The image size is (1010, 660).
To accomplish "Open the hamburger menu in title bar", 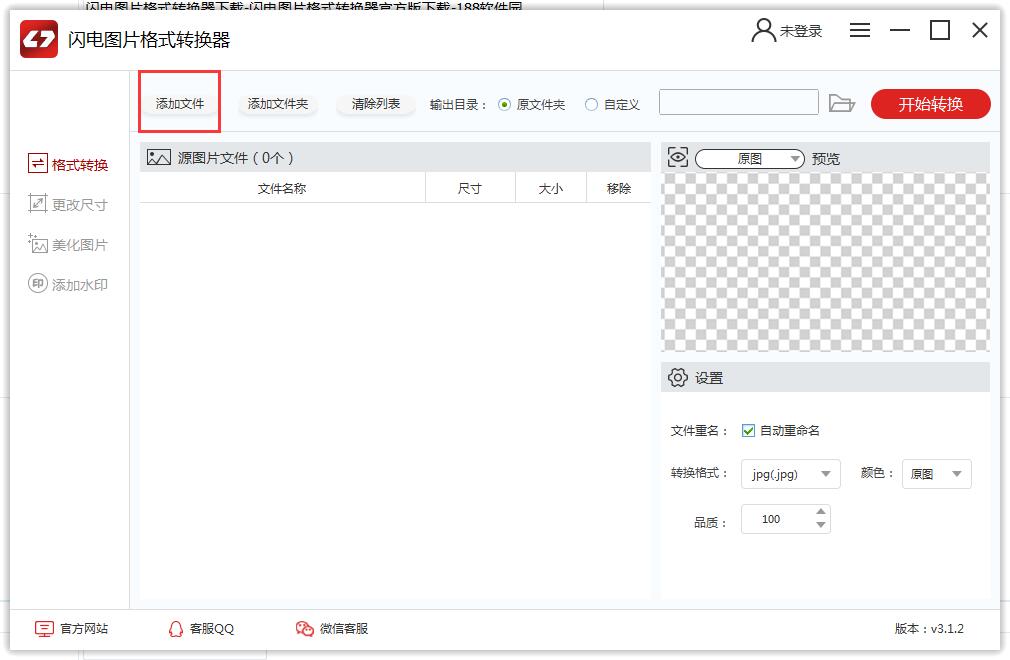I will click(x=860, y=31).
